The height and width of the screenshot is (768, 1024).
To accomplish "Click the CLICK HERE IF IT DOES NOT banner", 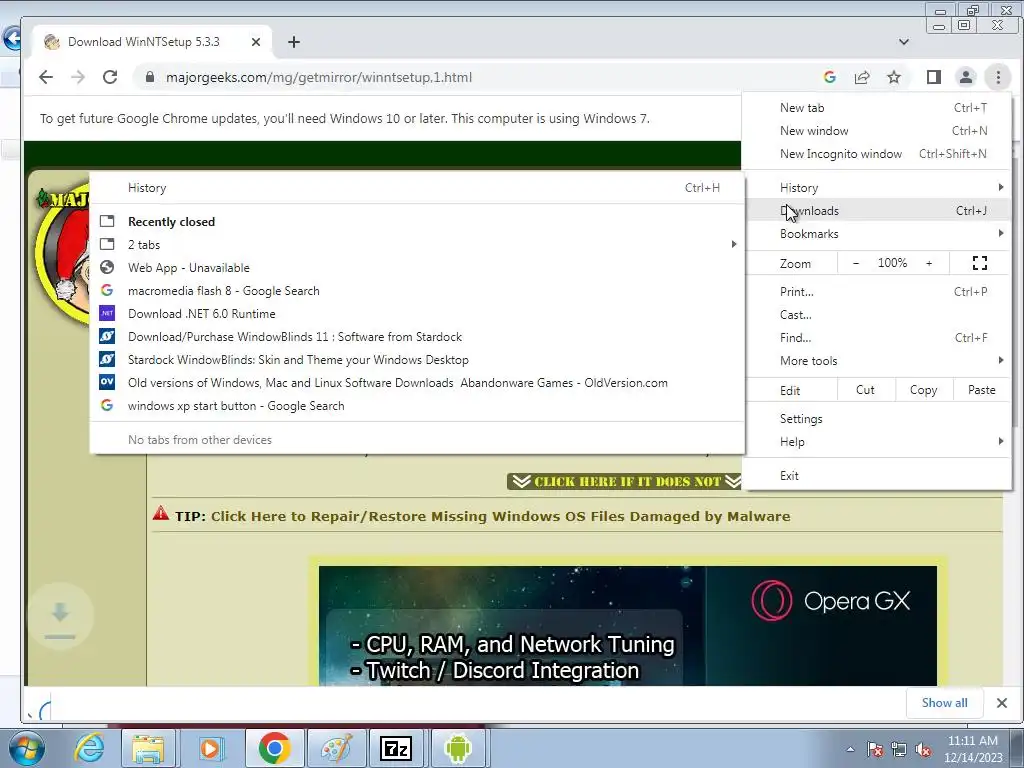I will point(625,481).
